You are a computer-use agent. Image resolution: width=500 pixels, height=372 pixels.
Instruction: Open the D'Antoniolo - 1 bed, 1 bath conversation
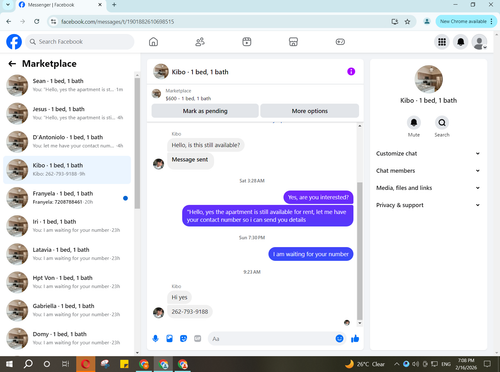[67, 141]
